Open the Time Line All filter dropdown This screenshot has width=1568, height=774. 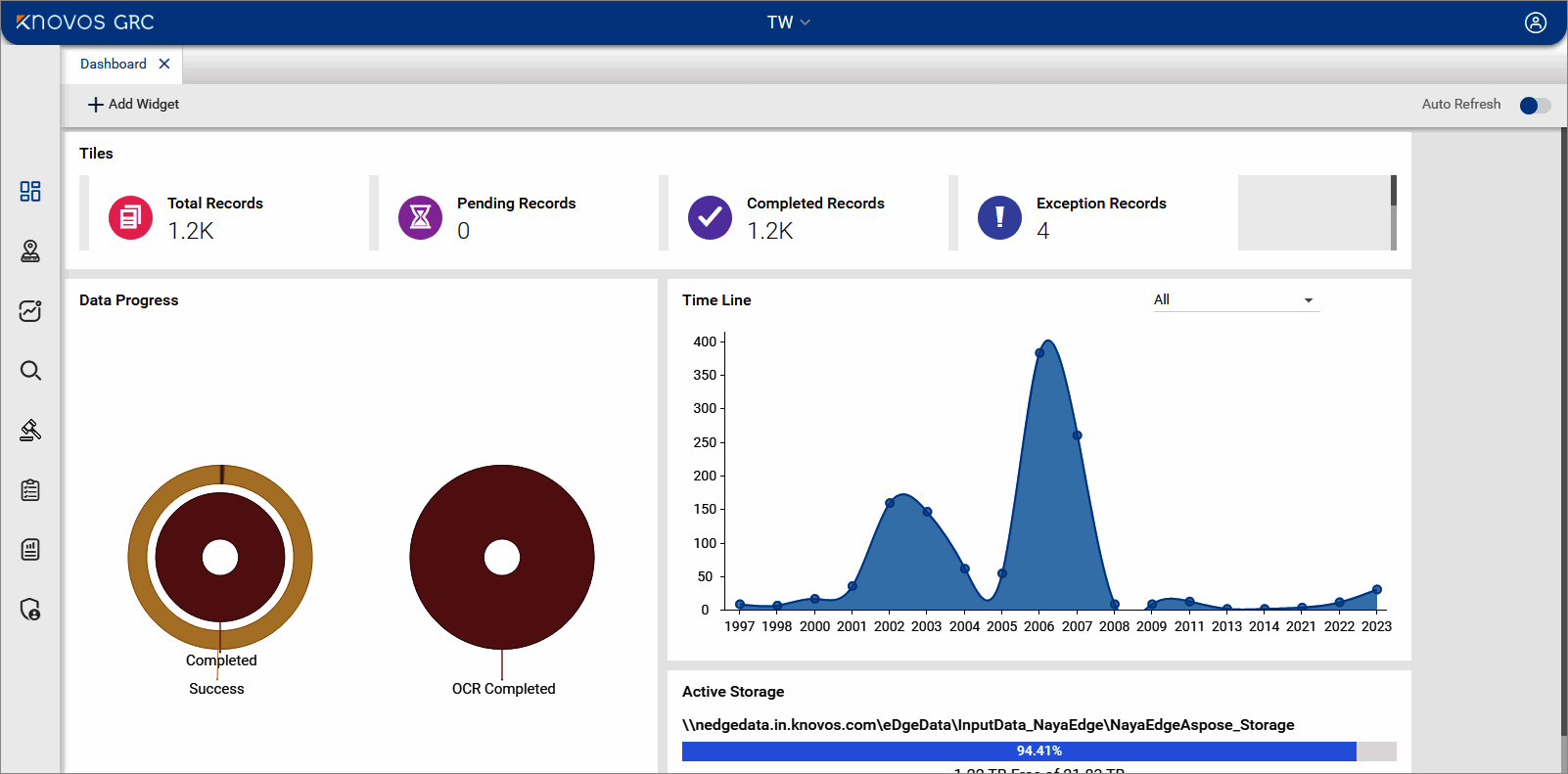coord(1234,300)
